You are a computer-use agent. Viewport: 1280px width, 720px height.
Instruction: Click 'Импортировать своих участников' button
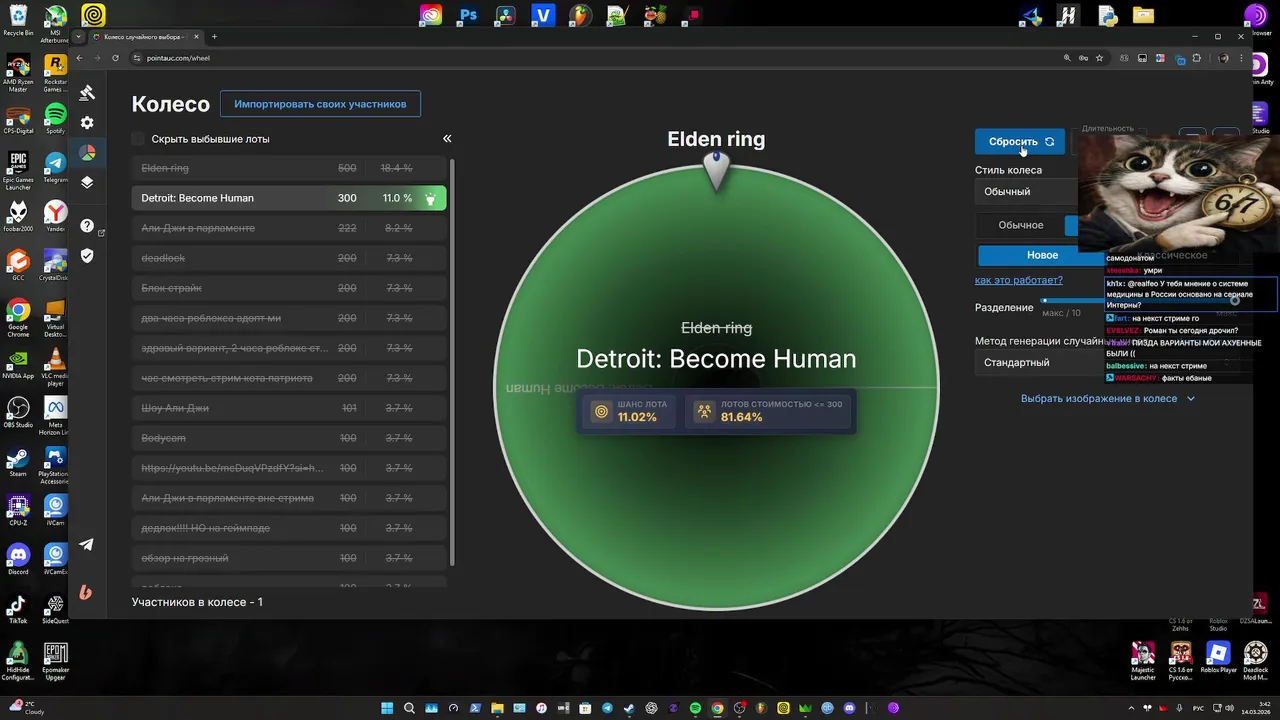320,104
